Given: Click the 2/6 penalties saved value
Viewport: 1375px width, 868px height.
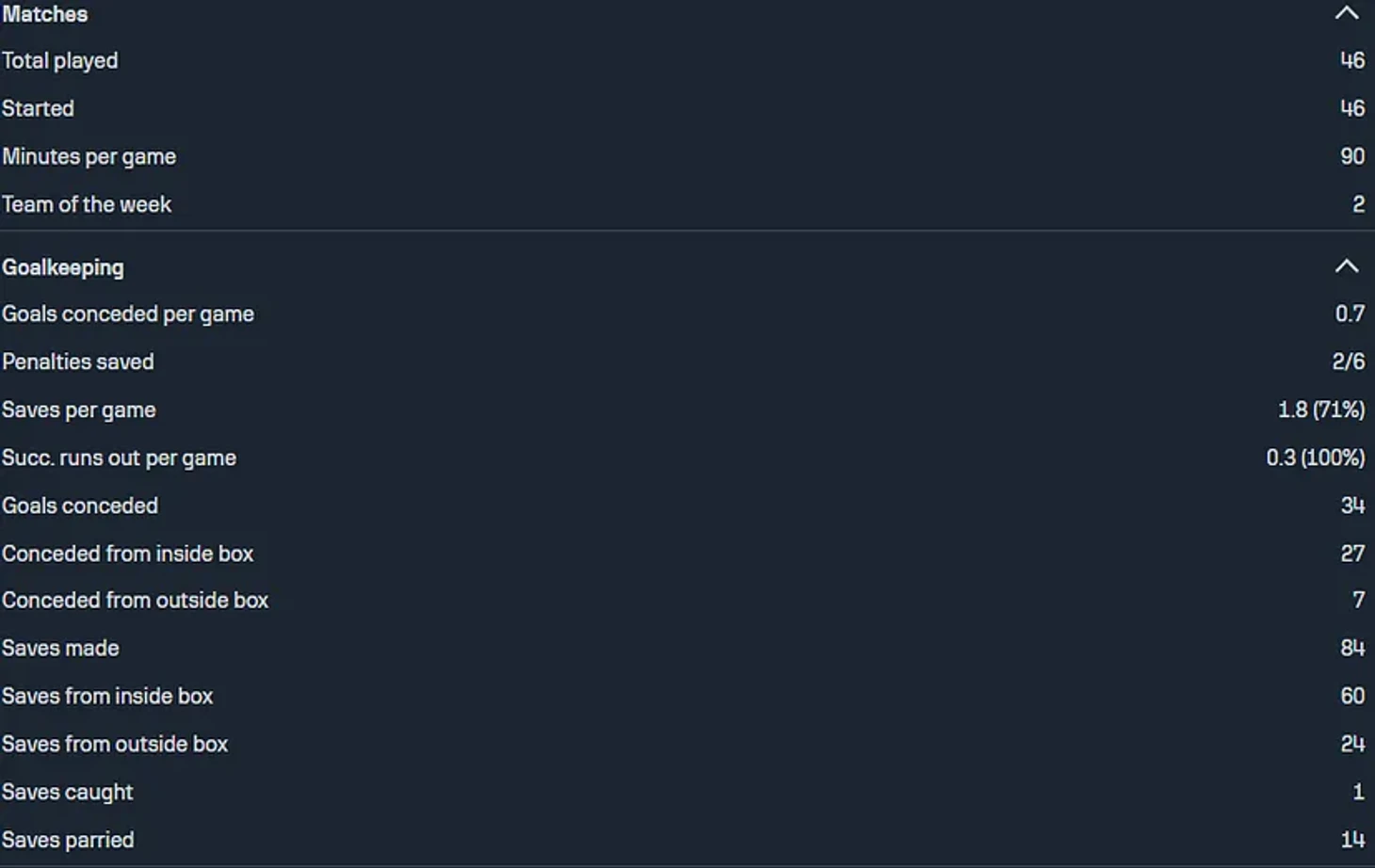Looking at the screenshot, I should [x=1349, y=362].
